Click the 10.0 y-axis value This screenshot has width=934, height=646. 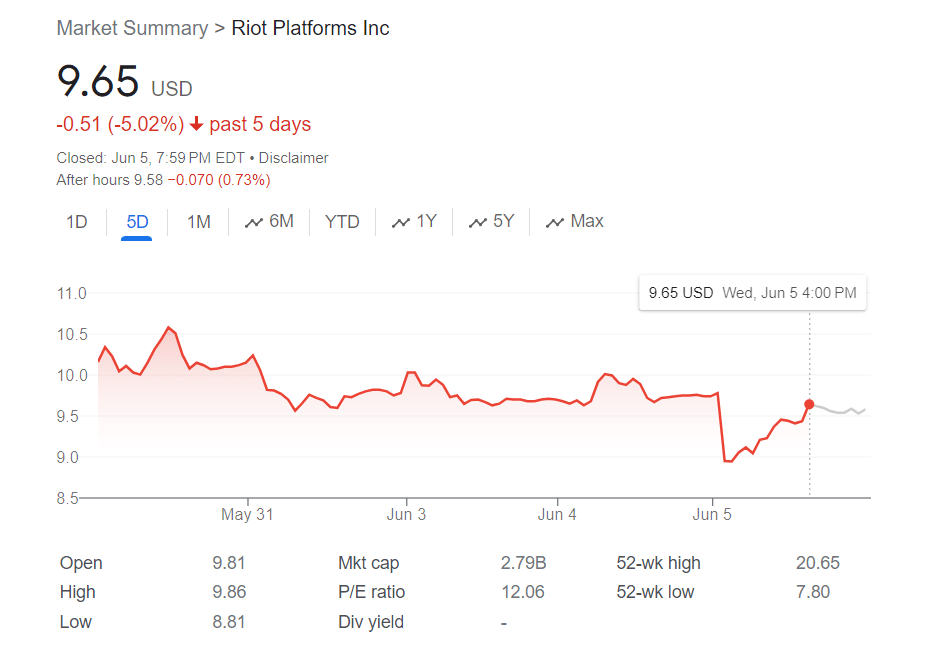(x=71, y=376)
